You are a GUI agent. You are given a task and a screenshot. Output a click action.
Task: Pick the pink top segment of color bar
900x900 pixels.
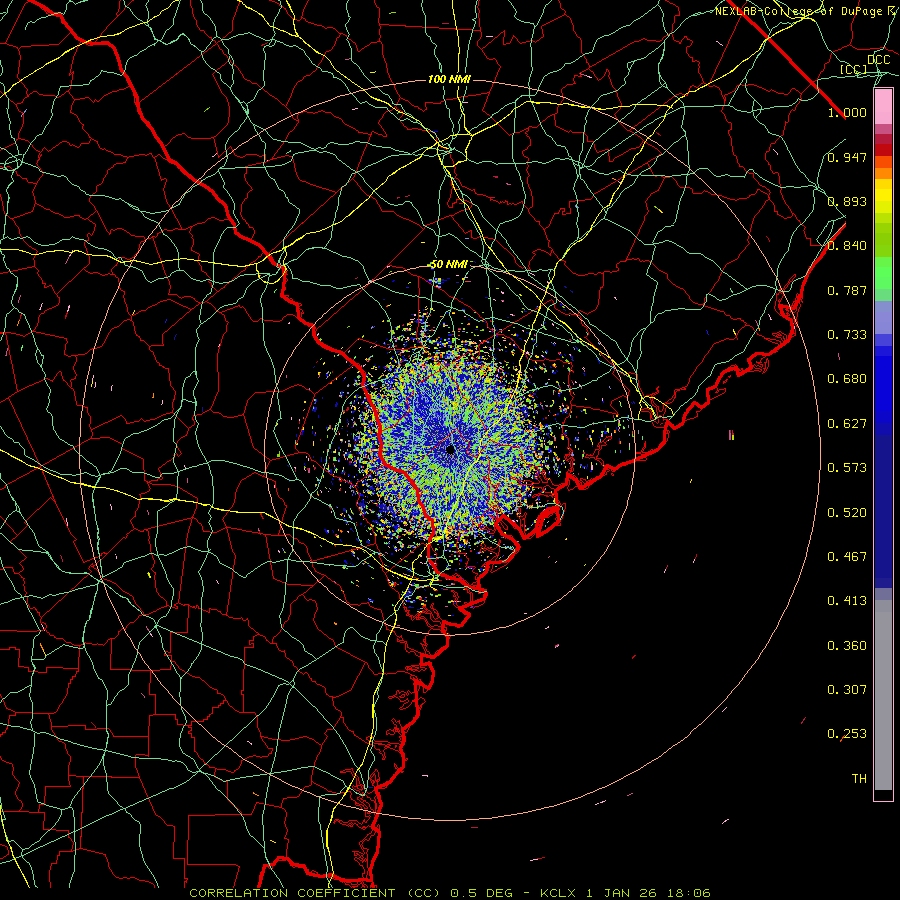click(883, 107)
